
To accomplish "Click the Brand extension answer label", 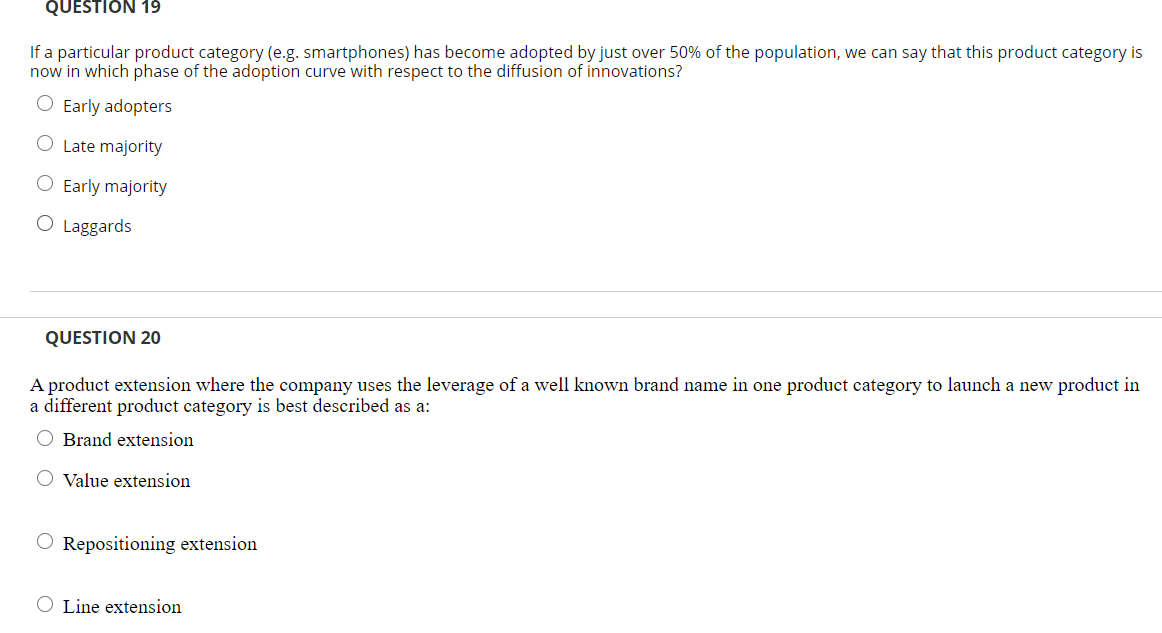I will (128, 440).
